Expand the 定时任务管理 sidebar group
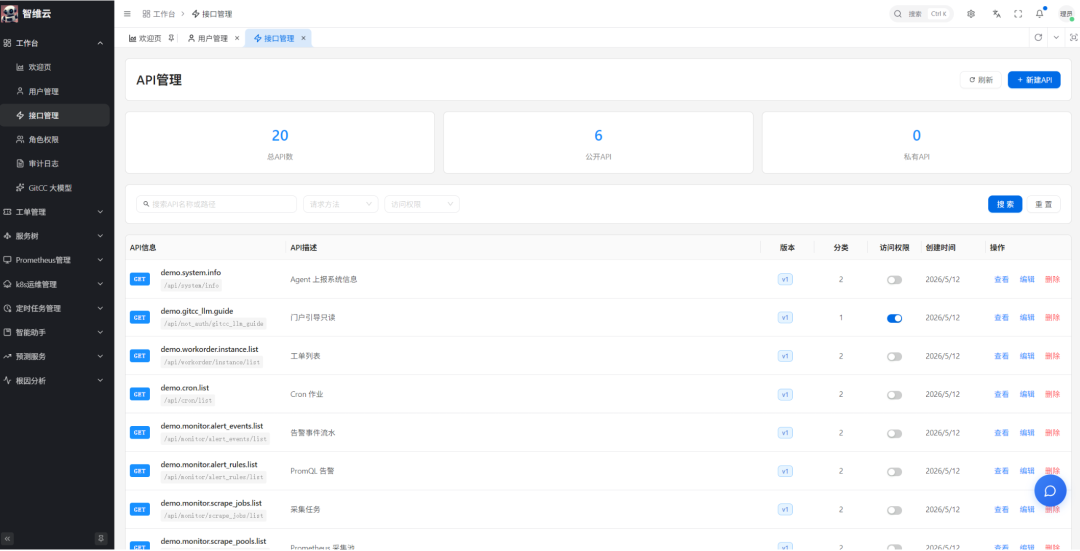The width and height of the screenshot is (1080, 551). click(x=55, y=308)
